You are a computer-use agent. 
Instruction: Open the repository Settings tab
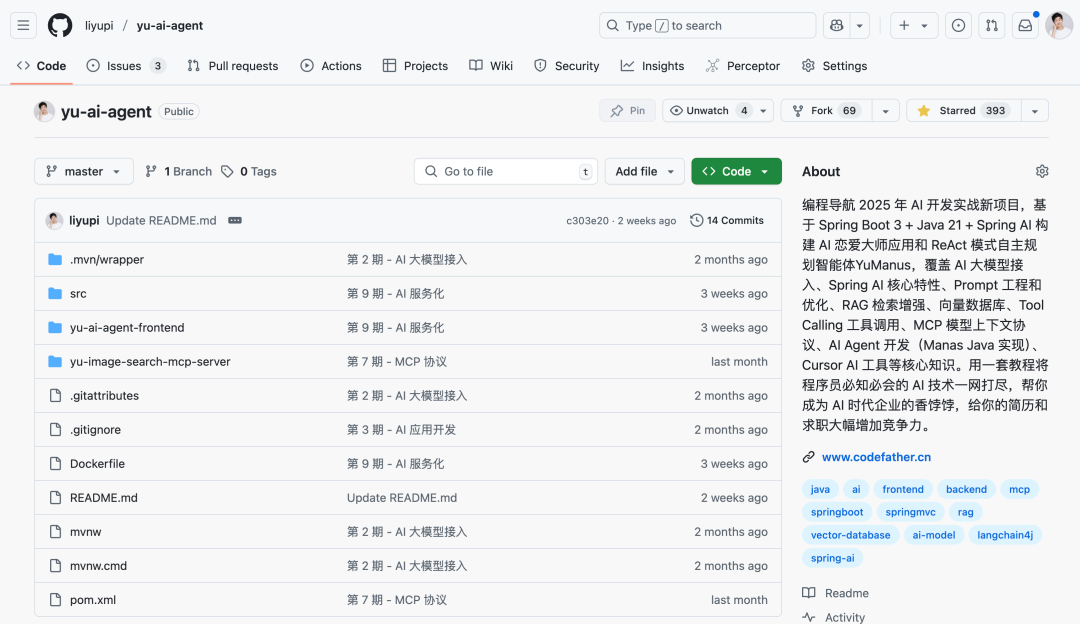pos(834,66)
